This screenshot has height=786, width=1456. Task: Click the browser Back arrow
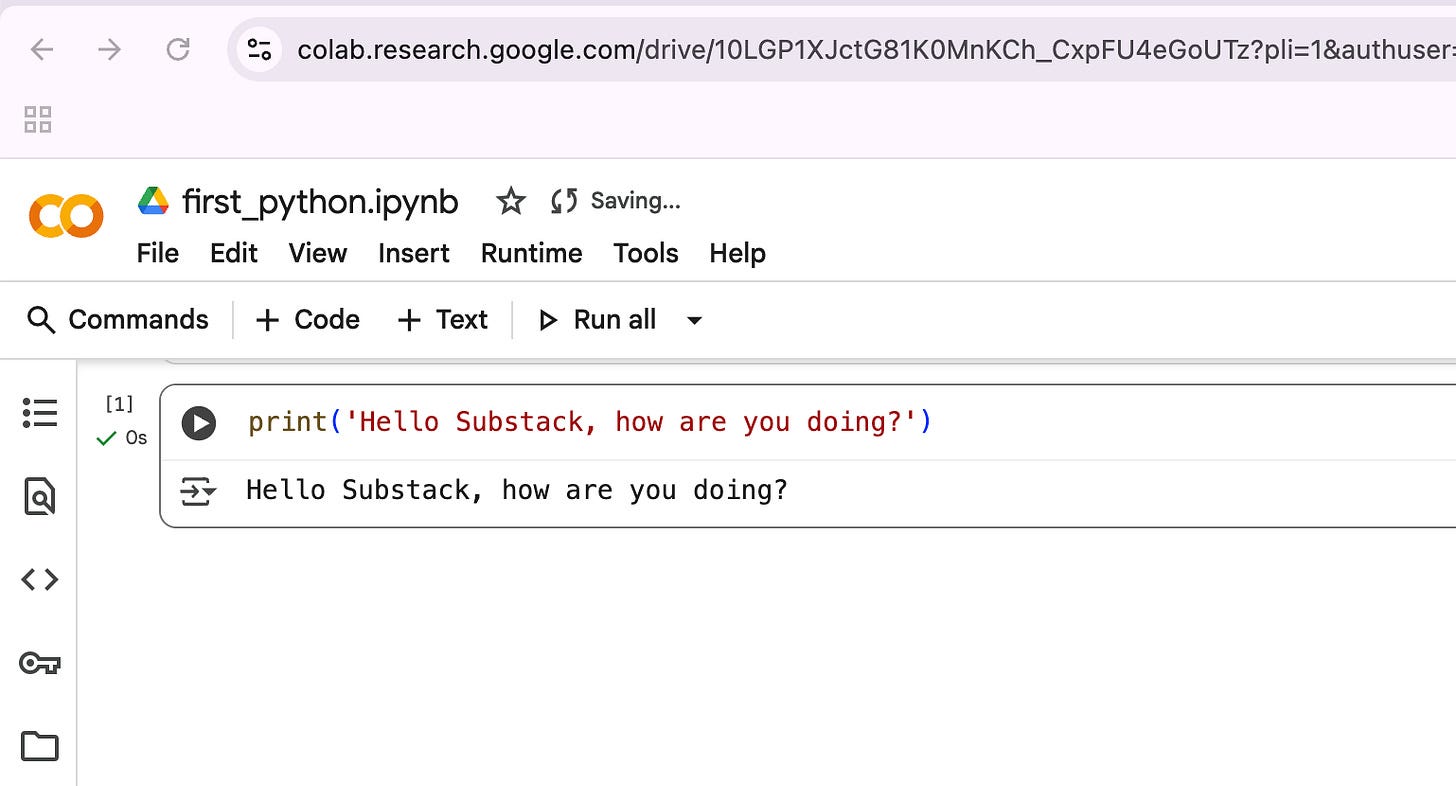click(41, 49)
